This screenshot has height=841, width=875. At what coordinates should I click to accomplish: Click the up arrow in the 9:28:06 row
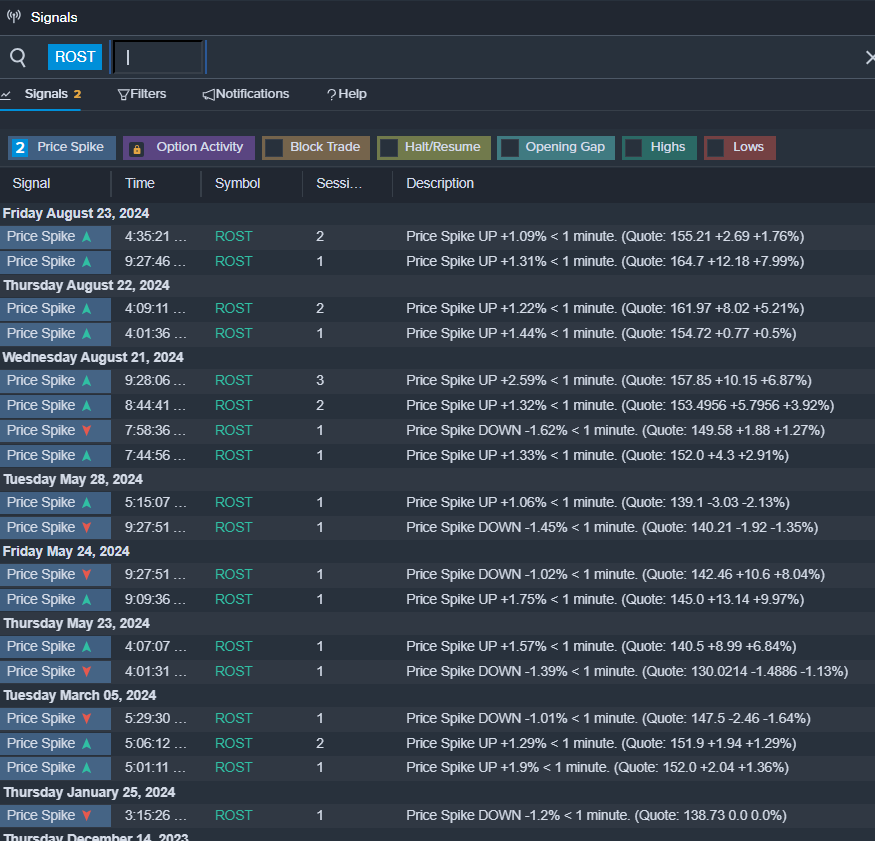pyautogui.click(x=86, y=381)
